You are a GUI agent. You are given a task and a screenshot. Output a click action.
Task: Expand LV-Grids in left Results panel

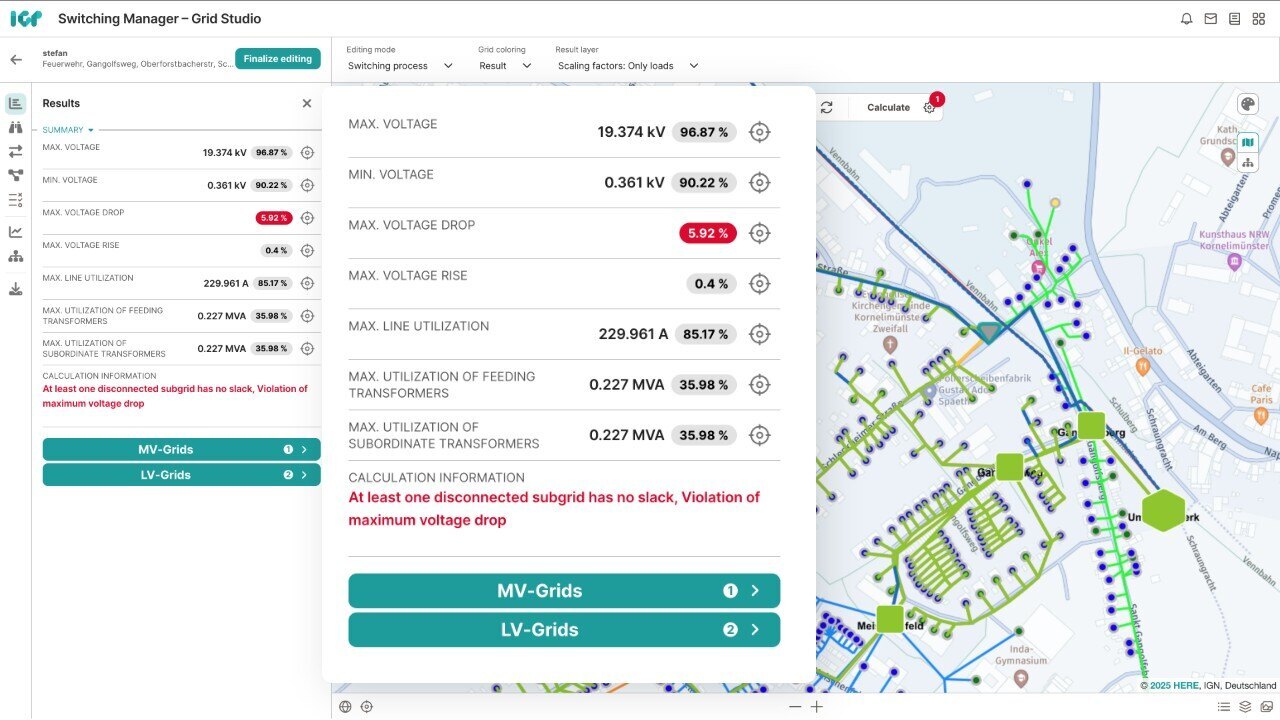coord(181,475)
